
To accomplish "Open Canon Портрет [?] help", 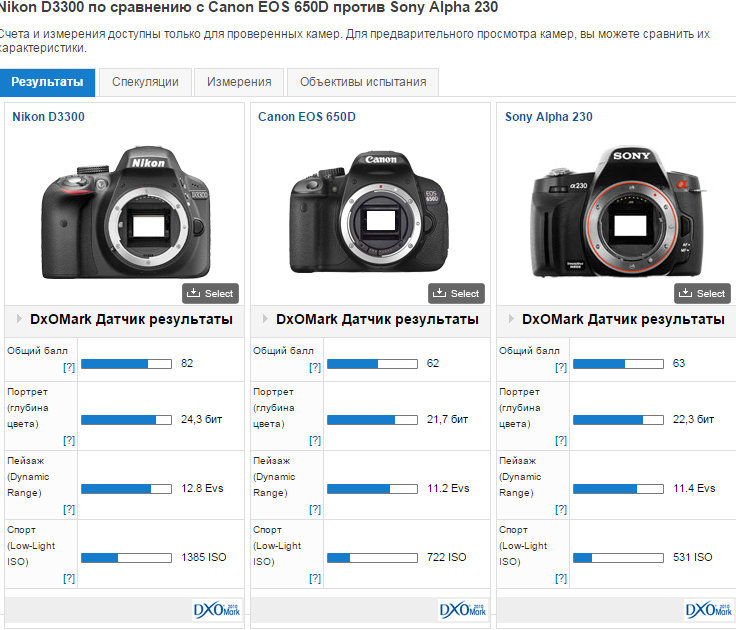I will [315, 440].
